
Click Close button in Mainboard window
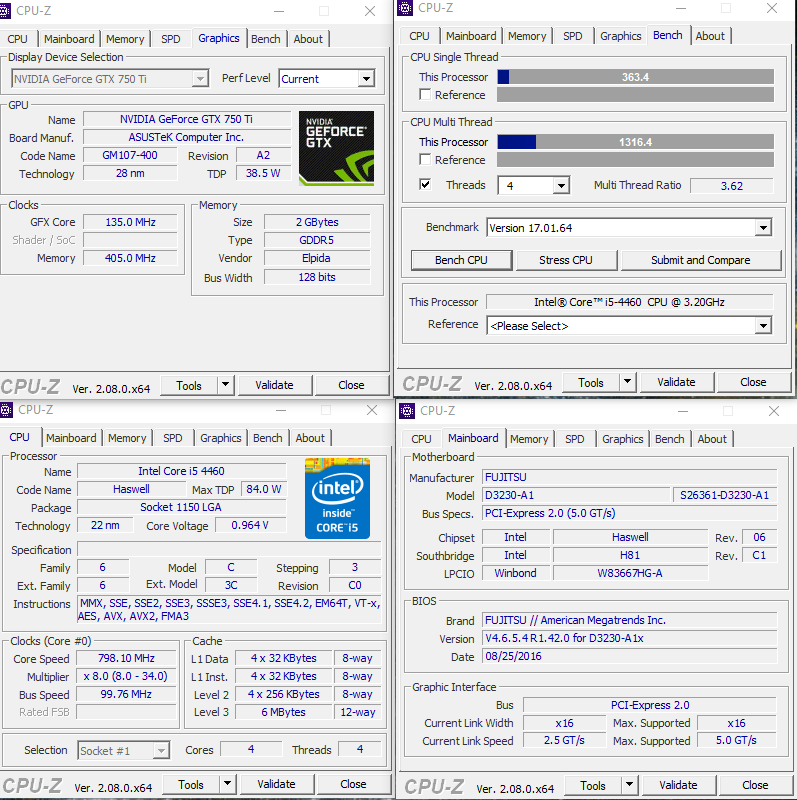755,785
